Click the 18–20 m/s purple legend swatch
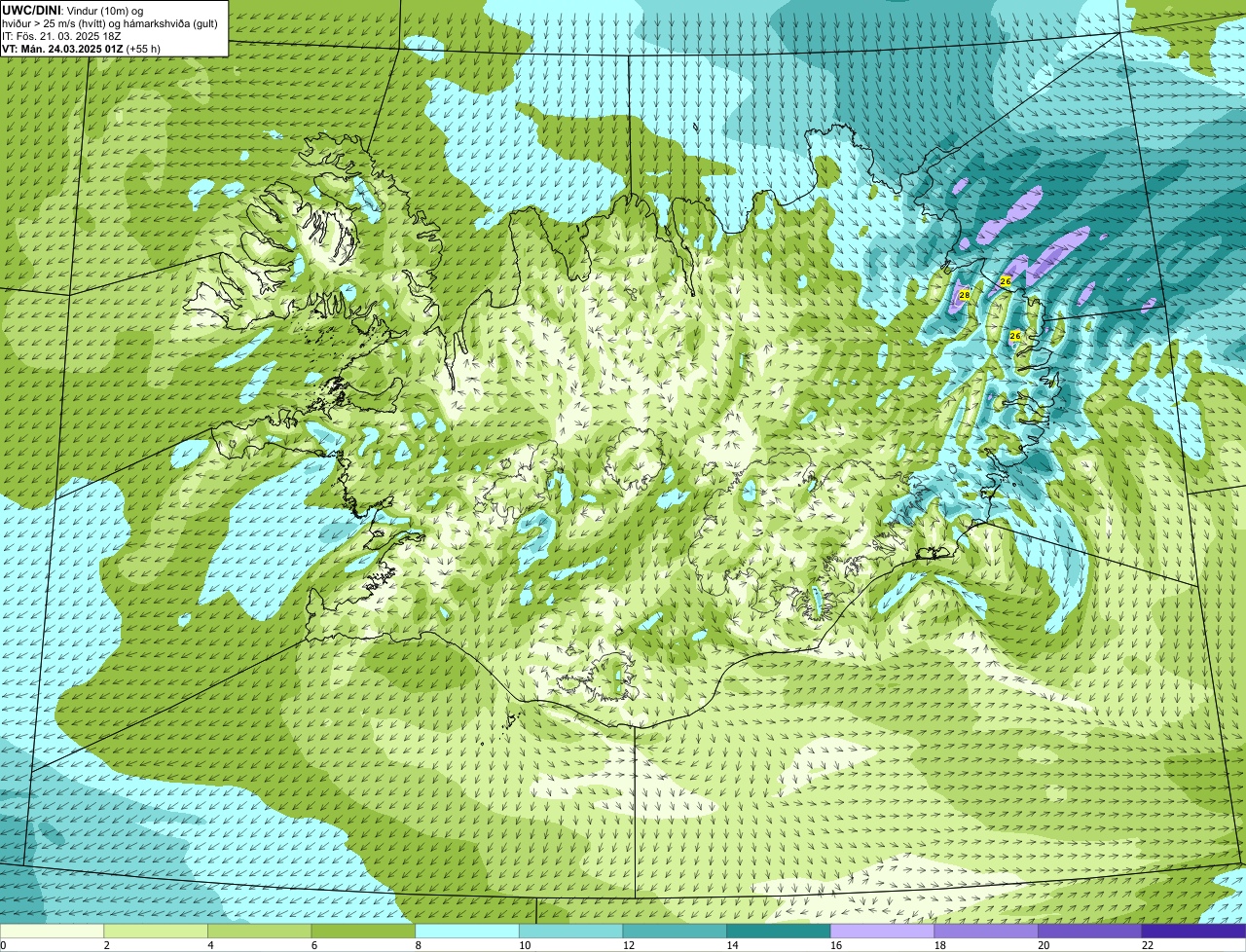Image resolution: width=1246 pixels, height=952 pixels. (x=986, y=932)
